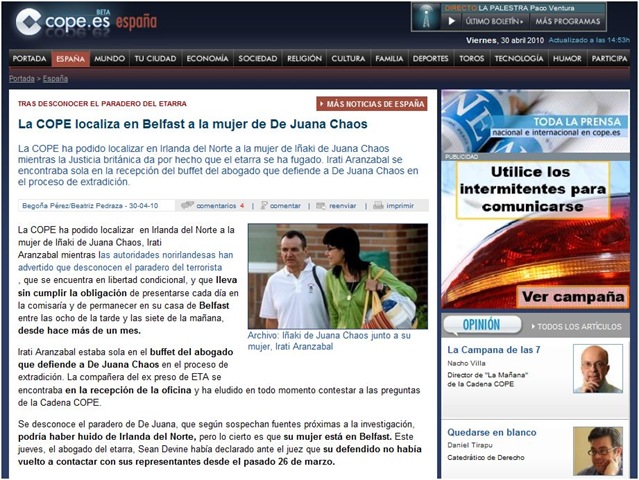Click the comments speech bubble icon
Image resolution: width=639 pixels, height=480 pixels.
(187, 205)
